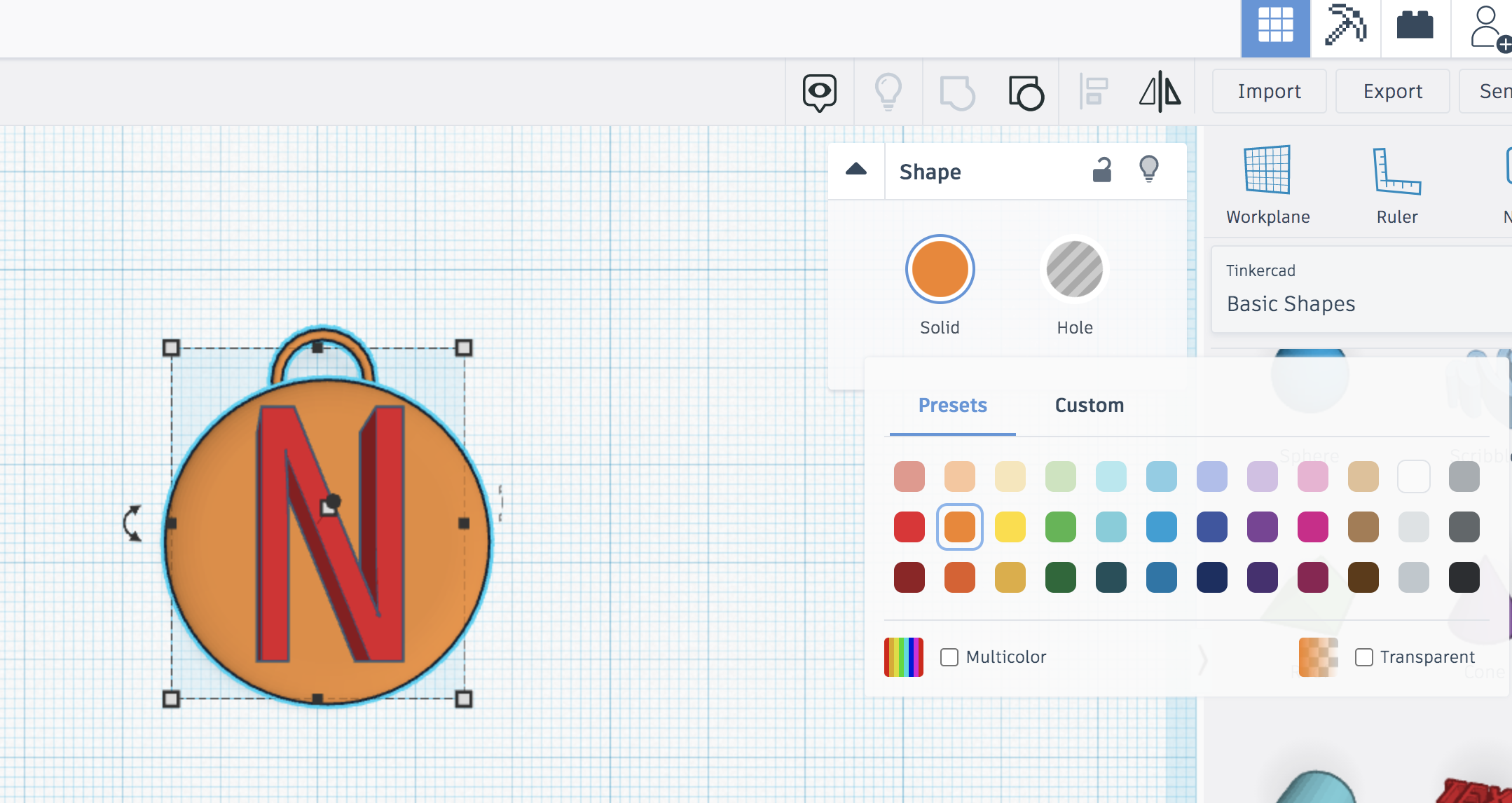
Task: Select the Hide Selection eye icon
Action: coord(820,91)
